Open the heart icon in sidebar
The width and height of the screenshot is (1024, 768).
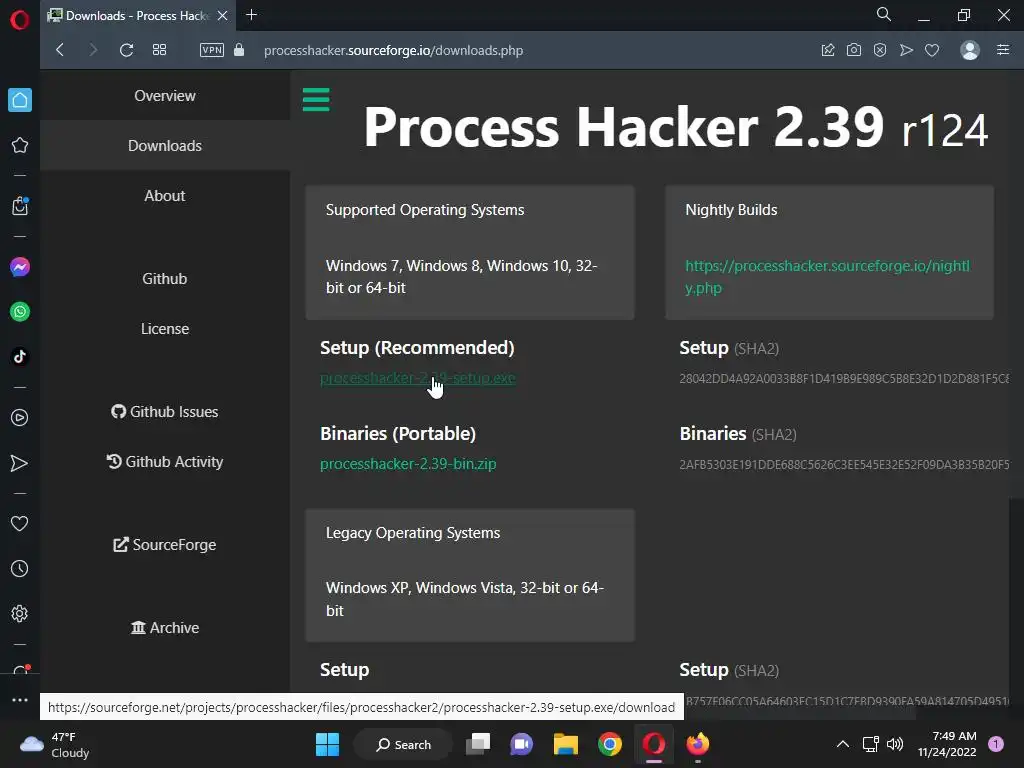pyautogui.click(x=20, y=523)
